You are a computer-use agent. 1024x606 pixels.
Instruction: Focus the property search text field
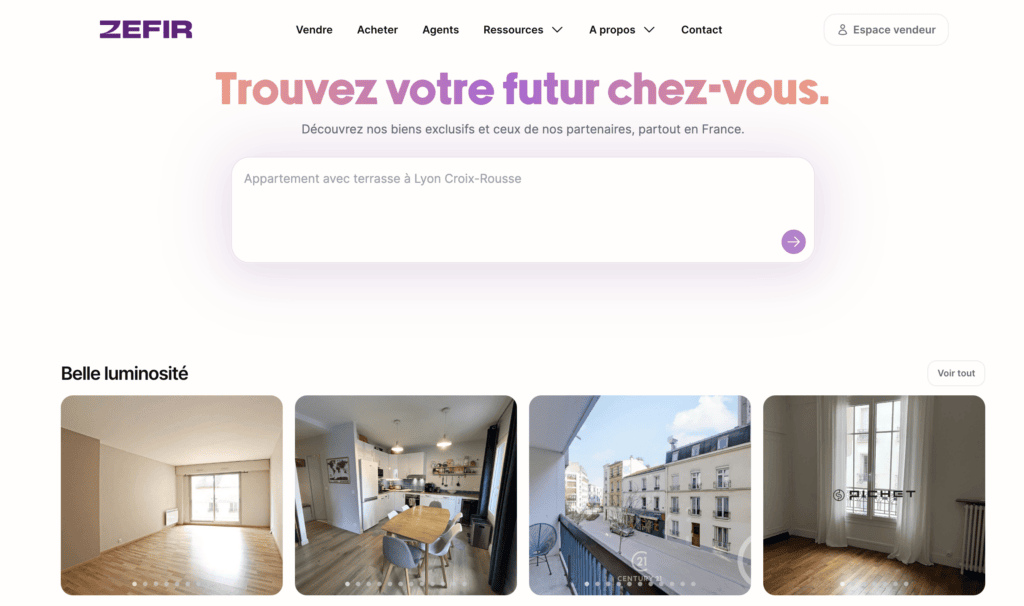(522, 210)
